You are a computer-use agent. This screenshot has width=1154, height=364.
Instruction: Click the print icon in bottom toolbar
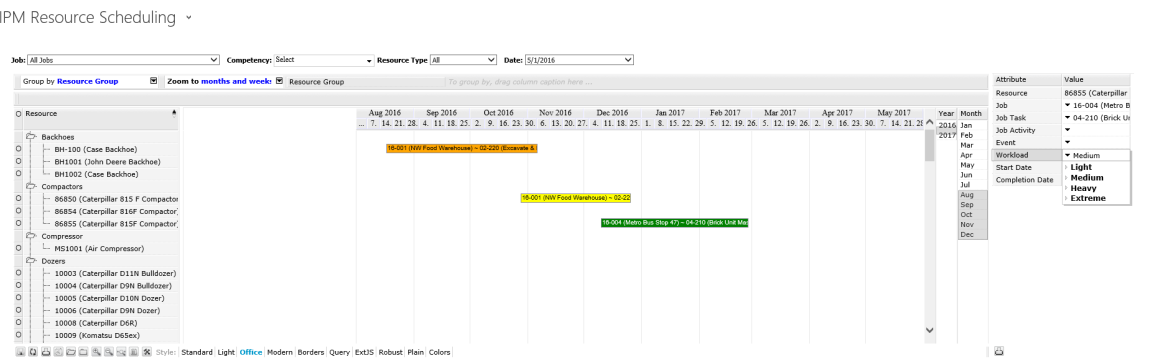click(x=46, y=352)
